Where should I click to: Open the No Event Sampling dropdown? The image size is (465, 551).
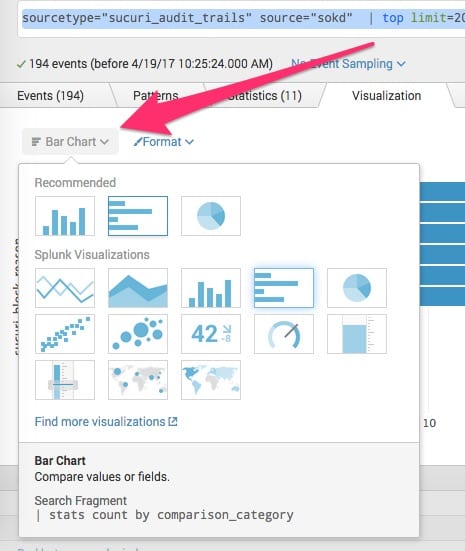[x=348, y=64]
